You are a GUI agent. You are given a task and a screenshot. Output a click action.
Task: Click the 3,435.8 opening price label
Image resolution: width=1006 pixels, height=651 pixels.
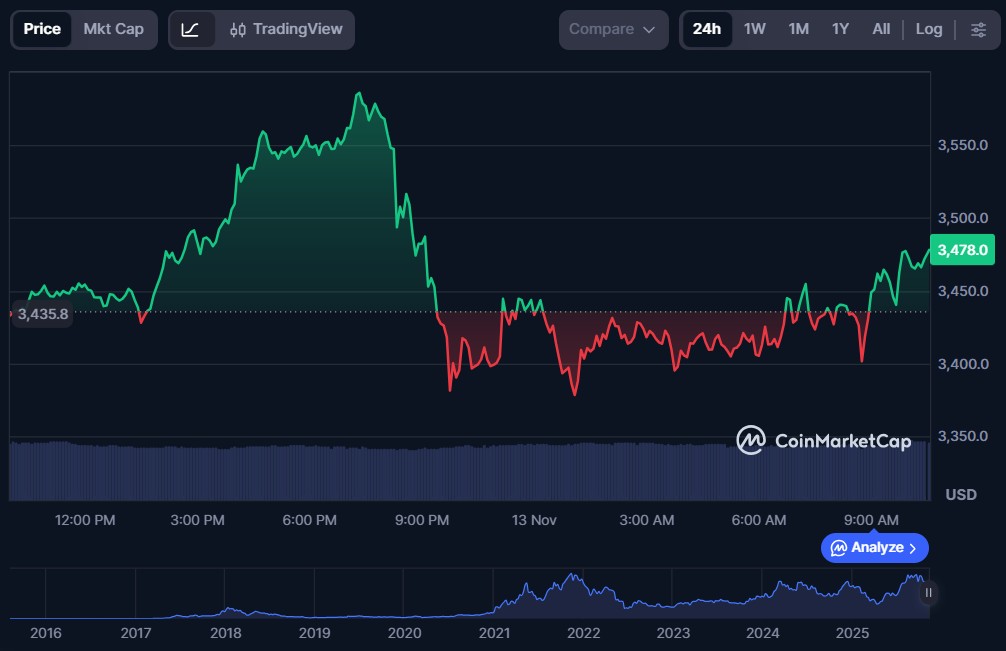coord(43,314)
